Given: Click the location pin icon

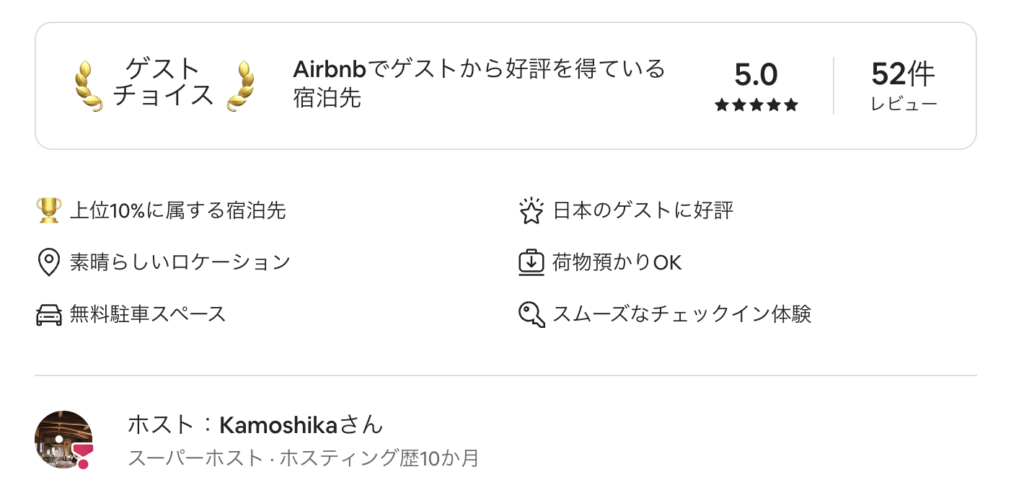Looking at the screenshot, I should click(48, 262).
